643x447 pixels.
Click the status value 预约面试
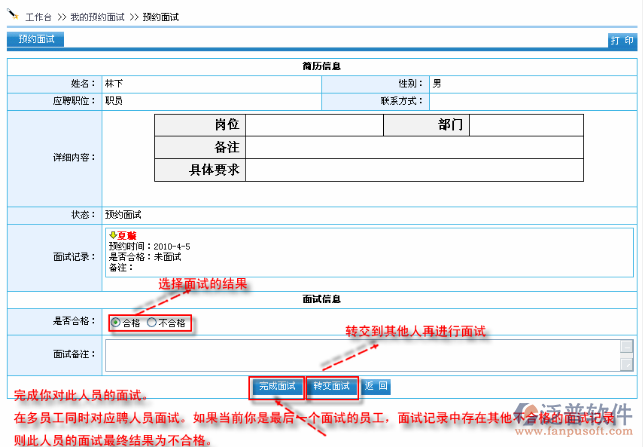tap(123, 215)
